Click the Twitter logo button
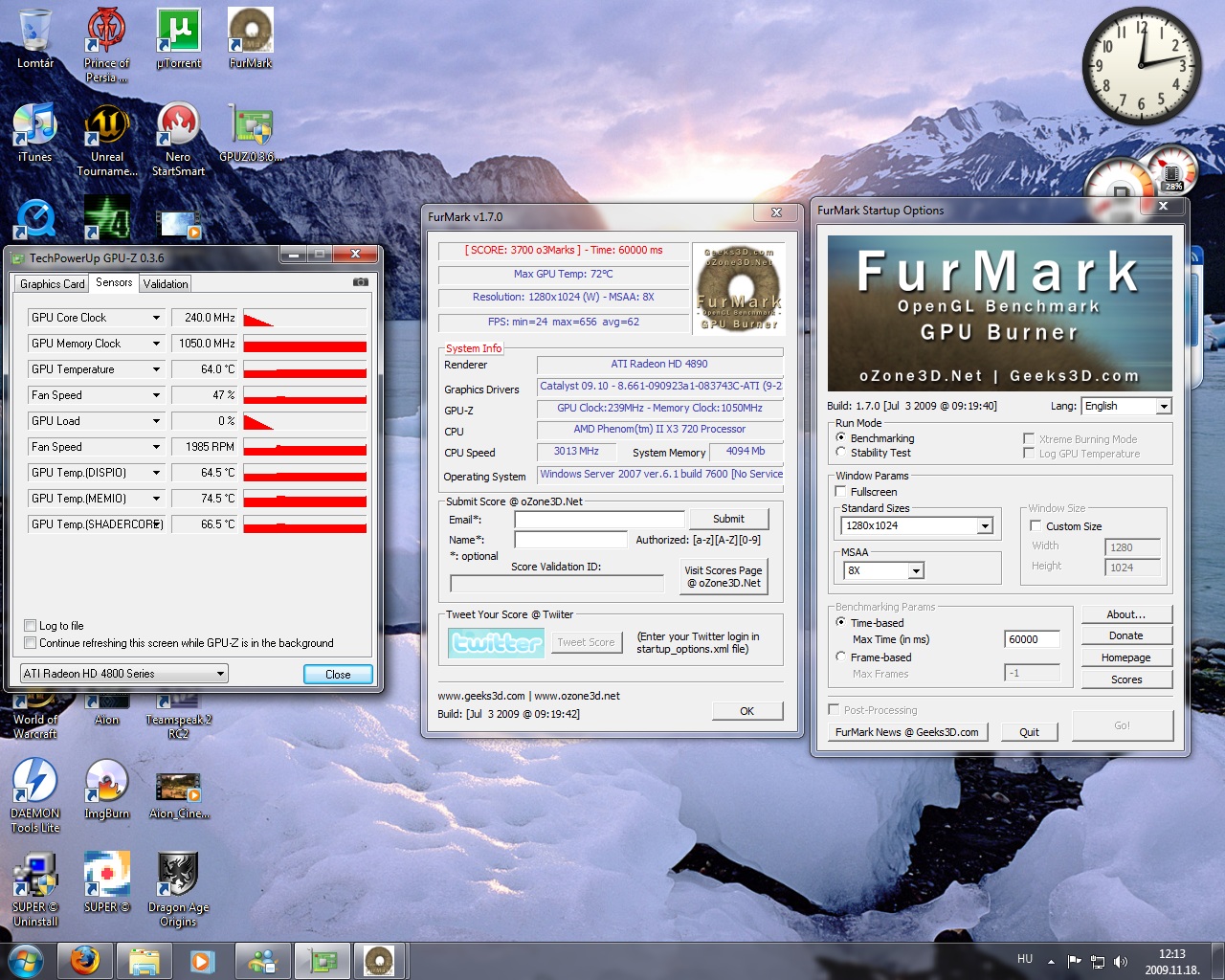This screenshot has height=980, width=1225. [x=497, y=643]
